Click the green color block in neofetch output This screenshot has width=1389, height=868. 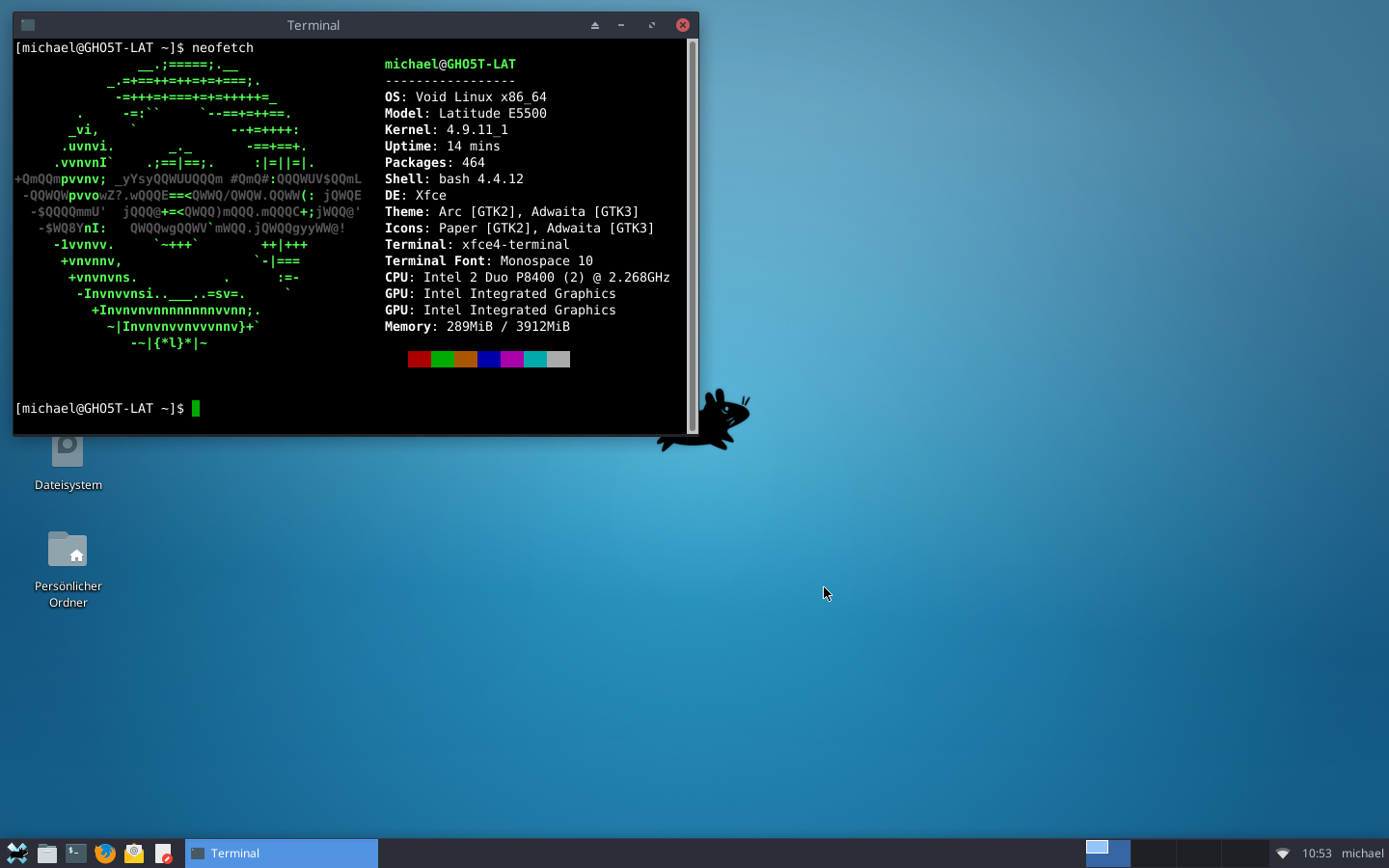pos(443,359)
